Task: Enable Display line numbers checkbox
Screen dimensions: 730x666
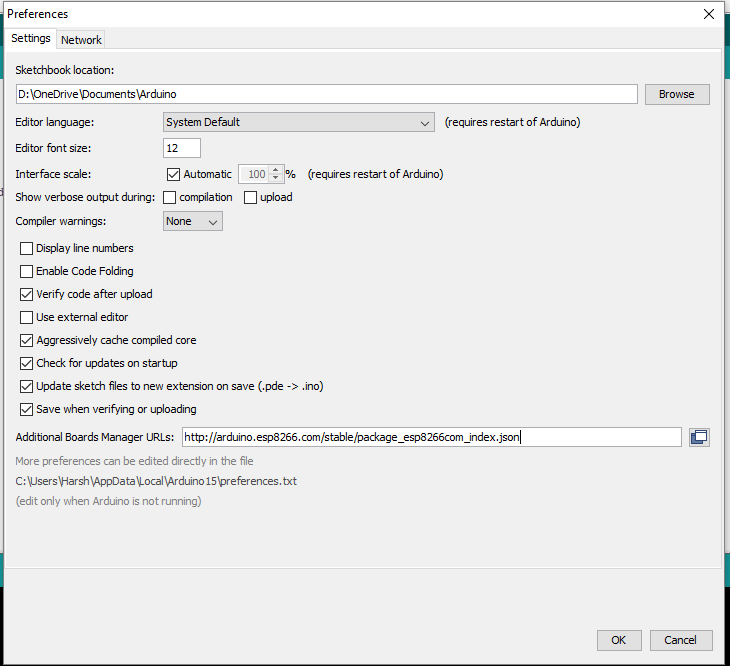Action: pyautogui.click(x=27, y=248)
